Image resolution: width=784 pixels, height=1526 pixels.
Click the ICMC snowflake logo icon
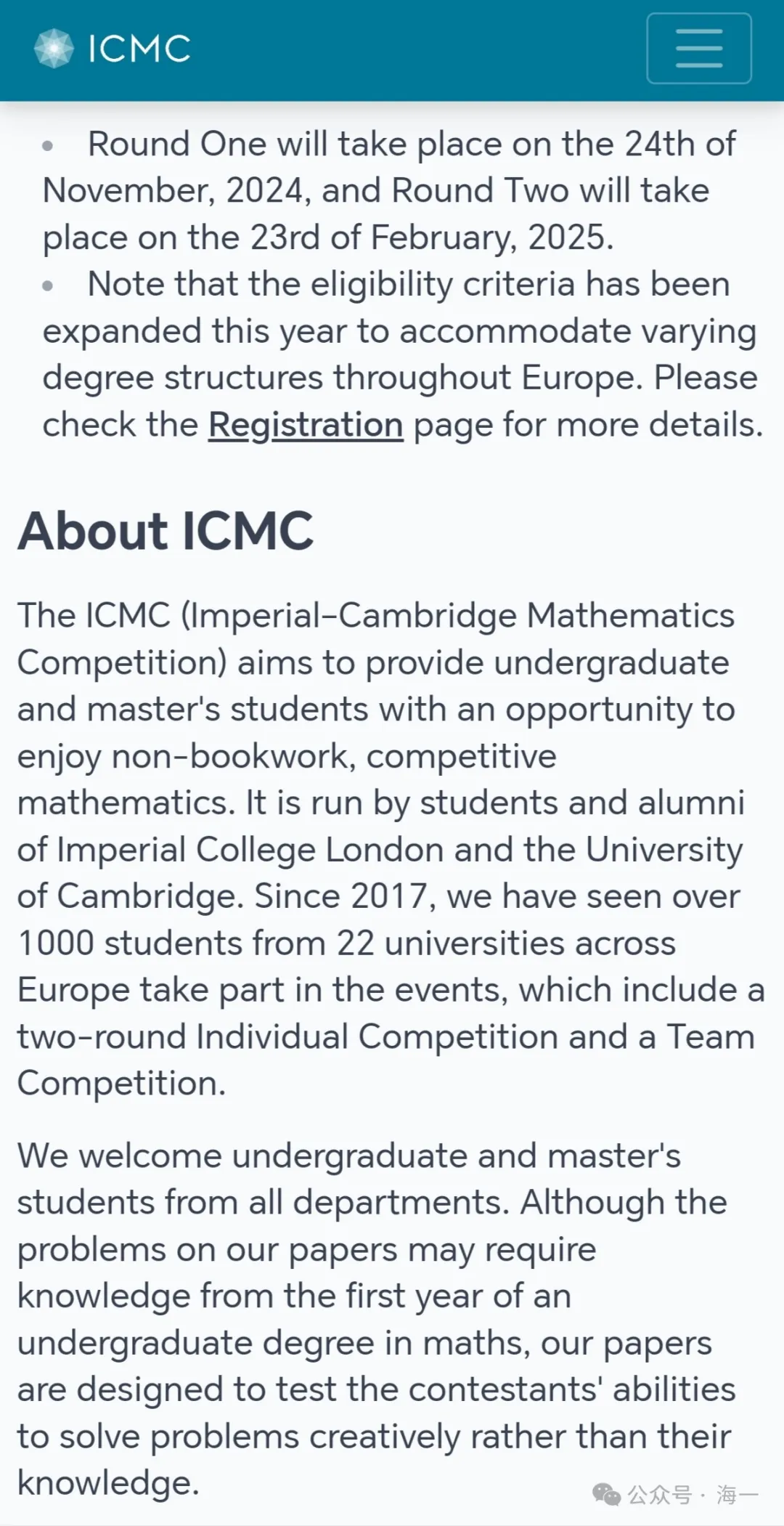coord(54,49)
